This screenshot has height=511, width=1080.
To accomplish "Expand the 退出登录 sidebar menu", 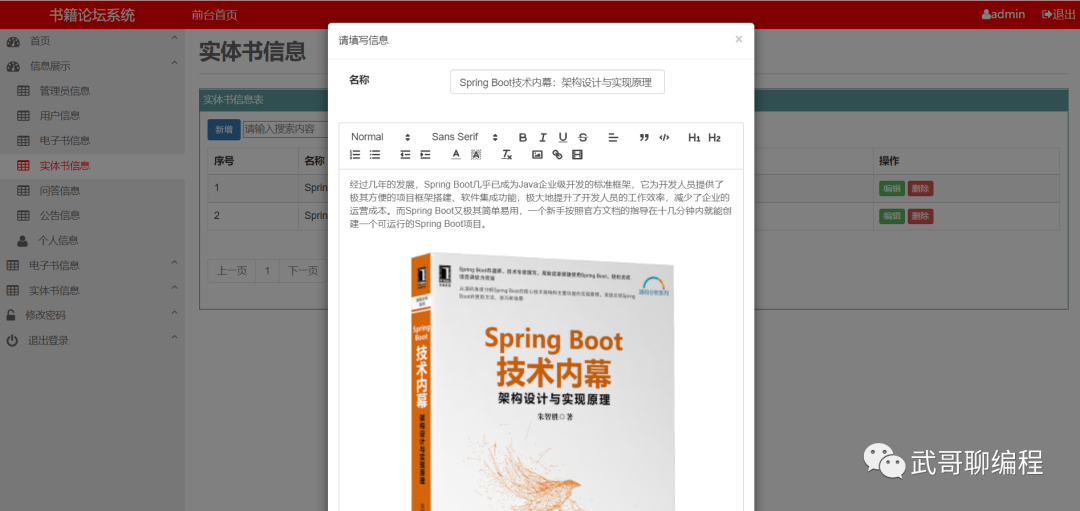I will coord(92,340).
